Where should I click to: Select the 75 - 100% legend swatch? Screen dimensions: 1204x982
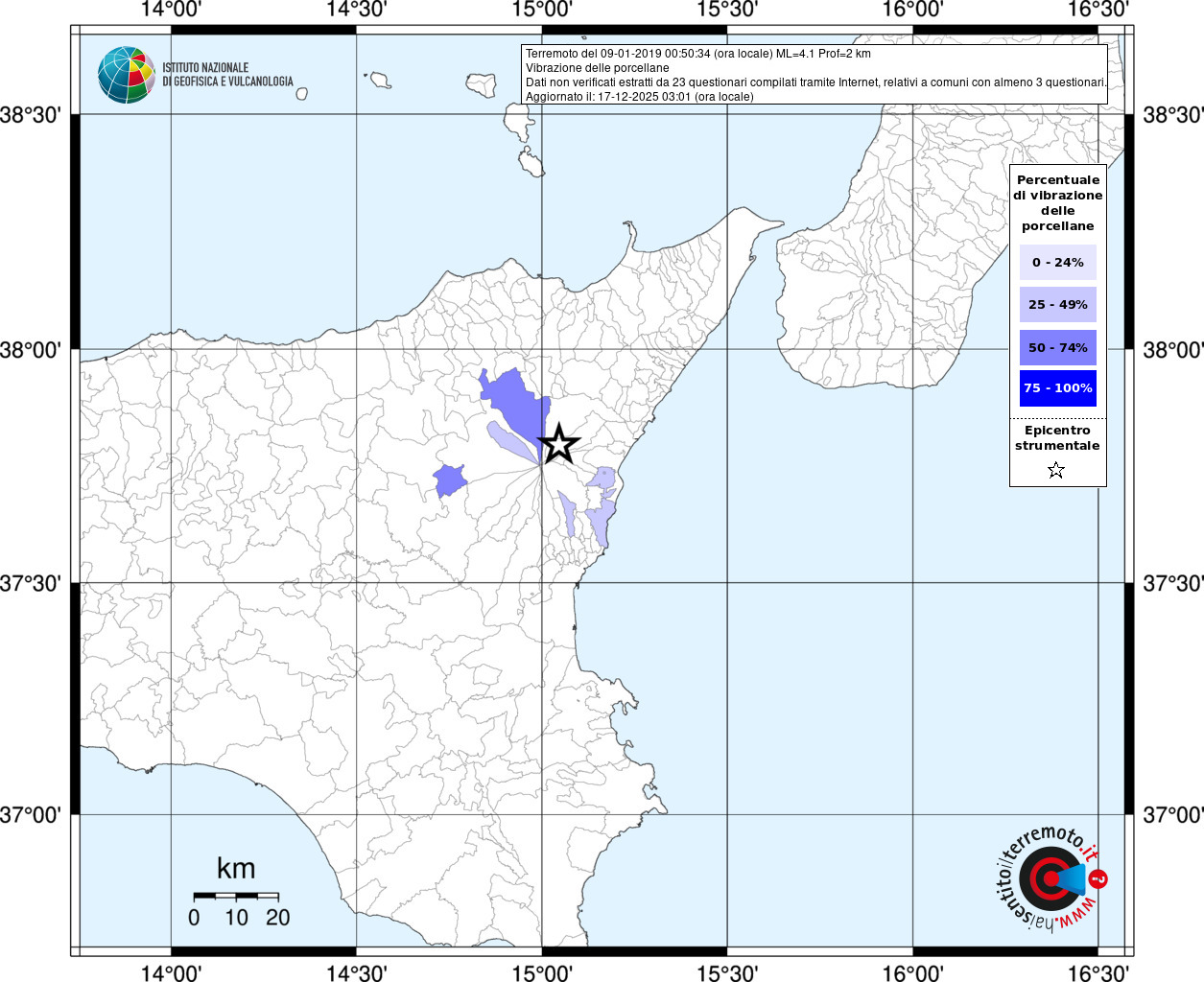[1058, 388]
